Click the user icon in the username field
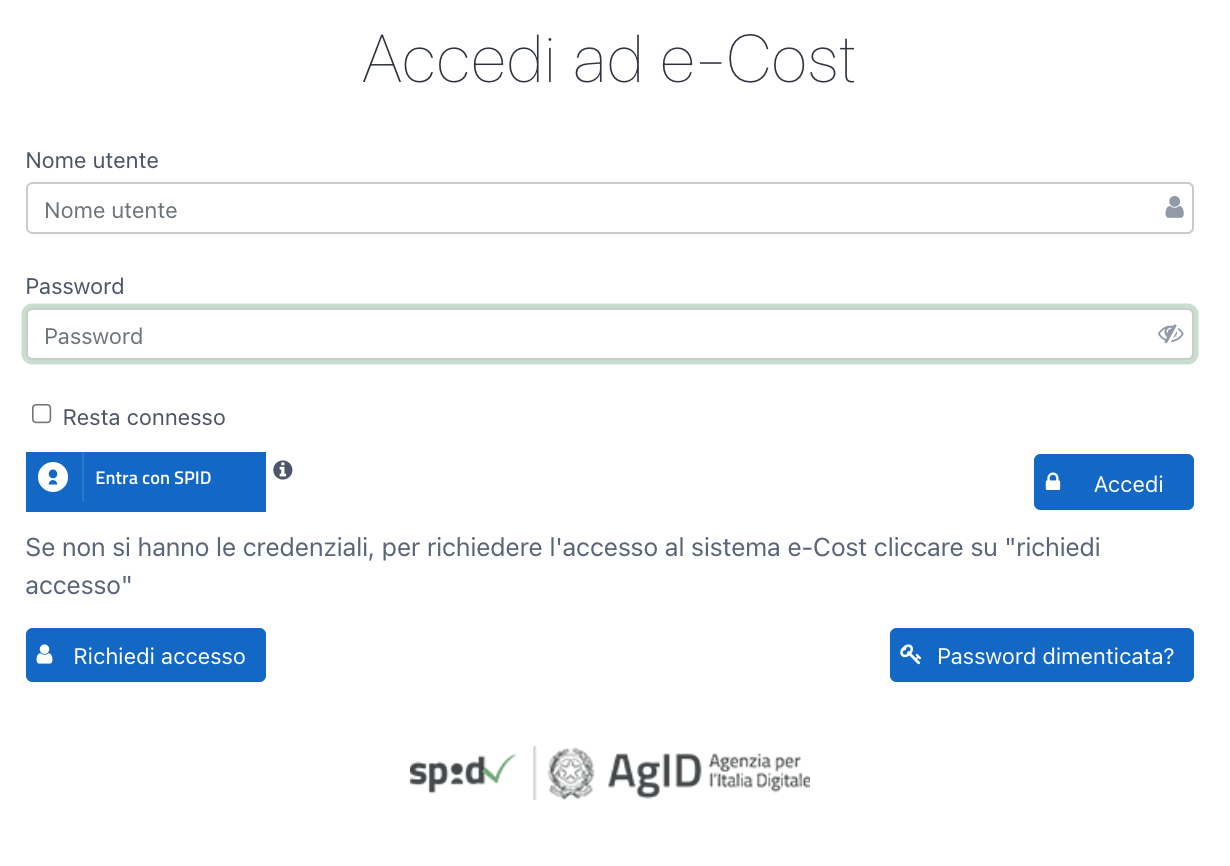The width and height of the screenshot is (1230, 866). [1174, 207]
